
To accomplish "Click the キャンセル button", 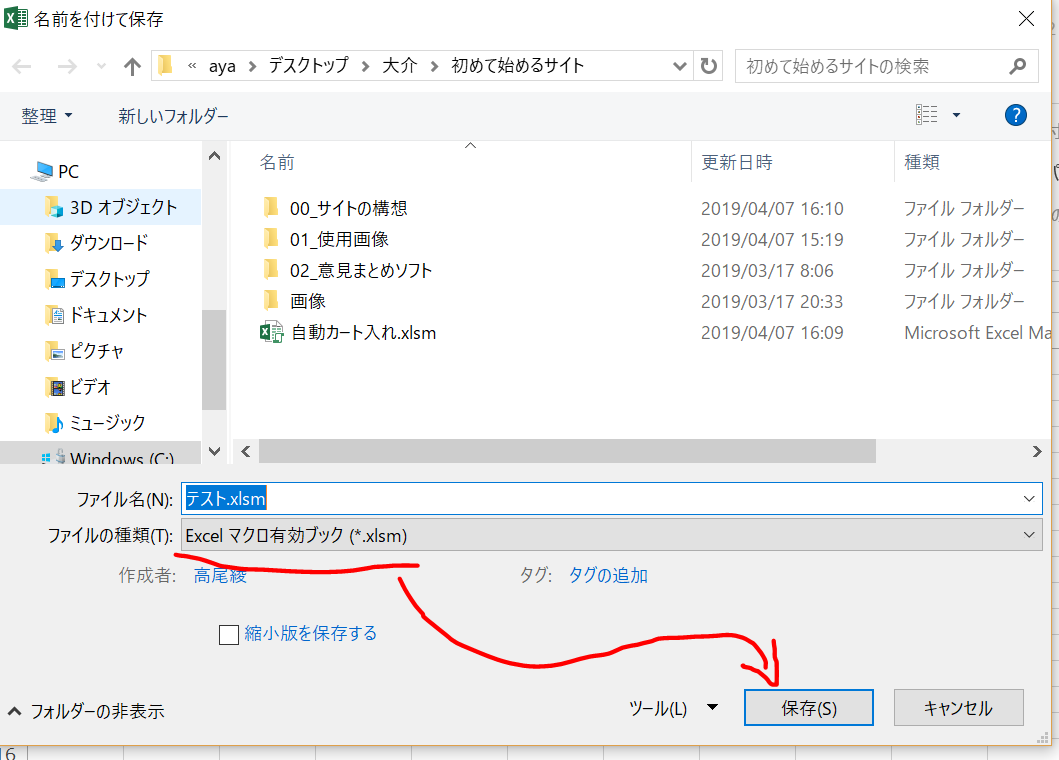I will [958, 708].
